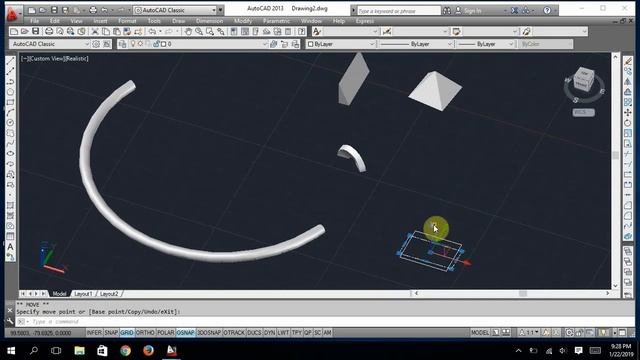Open the File menu
The height and width of the screenshot is (360, 640).
click(x=35, y=21)
